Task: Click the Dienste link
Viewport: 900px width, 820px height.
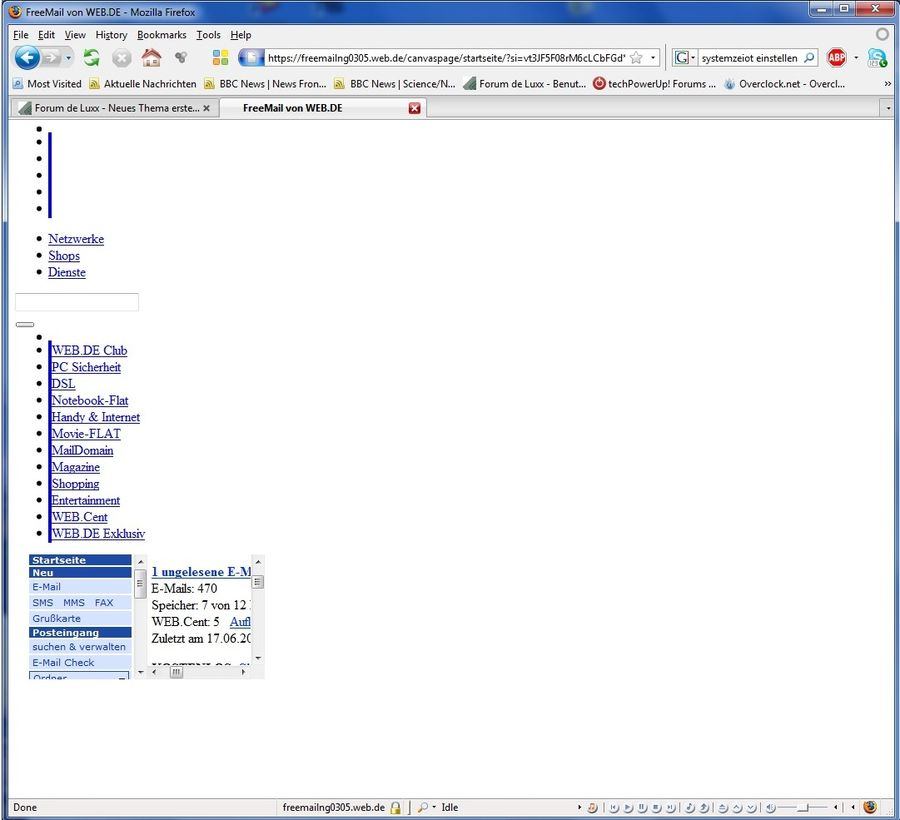Action: tap(67, 272)
